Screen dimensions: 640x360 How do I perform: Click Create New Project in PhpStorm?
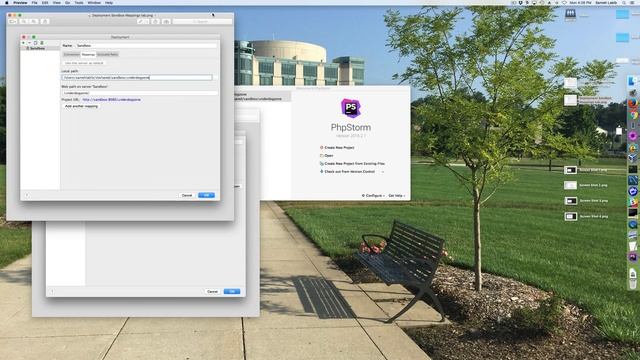[337, 147]
